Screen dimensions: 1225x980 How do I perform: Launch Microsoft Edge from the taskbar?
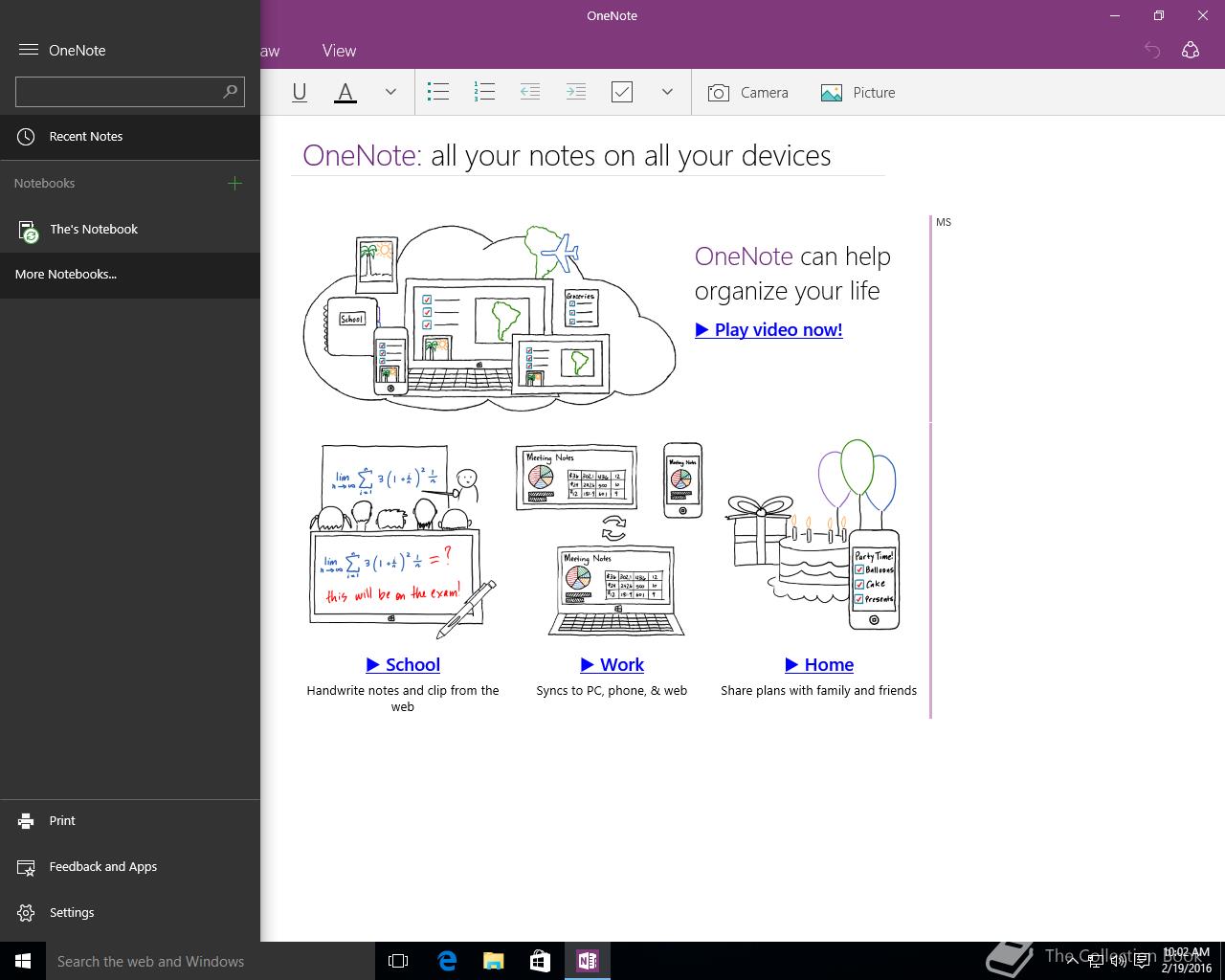pos(446,961)
